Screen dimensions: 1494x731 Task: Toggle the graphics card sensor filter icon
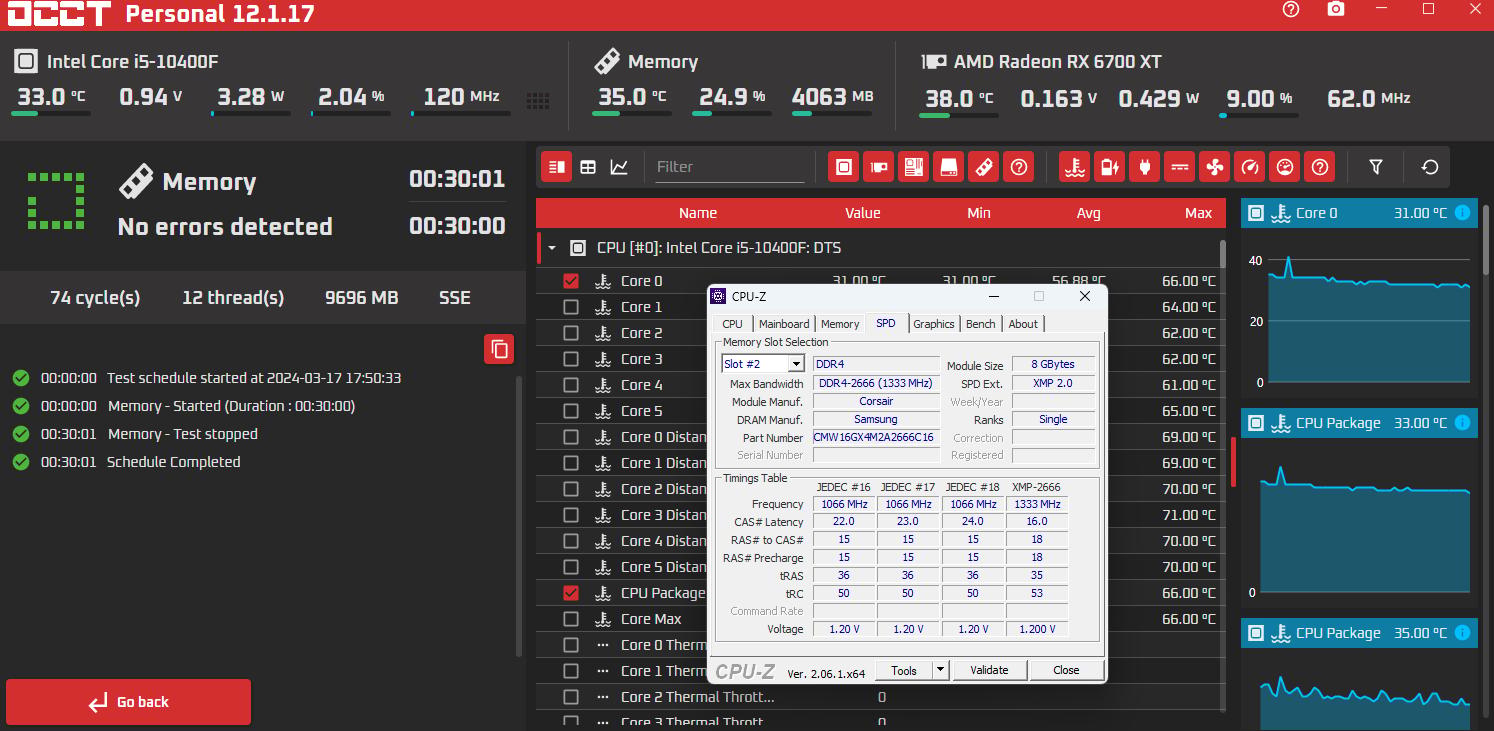point(879,167)
